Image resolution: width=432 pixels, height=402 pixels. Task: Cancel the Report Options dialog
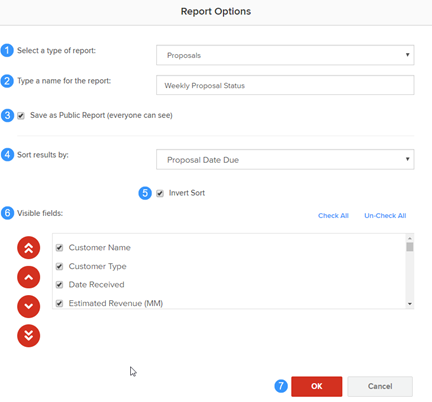click(380, 386)
